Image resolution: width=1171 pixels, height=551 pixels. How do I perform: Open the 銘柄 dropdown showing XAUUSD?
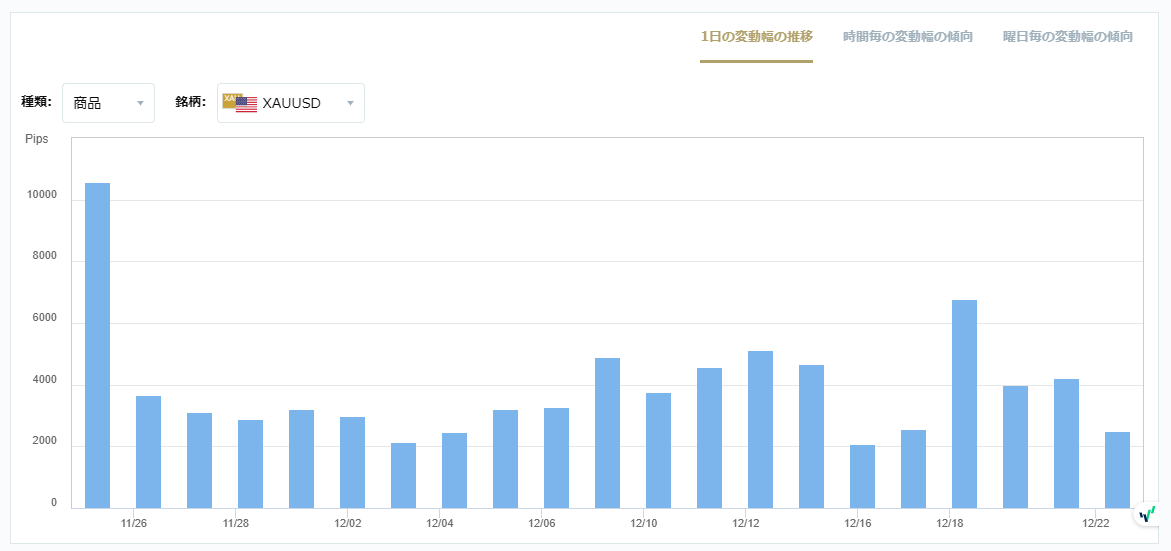point(291,103)
